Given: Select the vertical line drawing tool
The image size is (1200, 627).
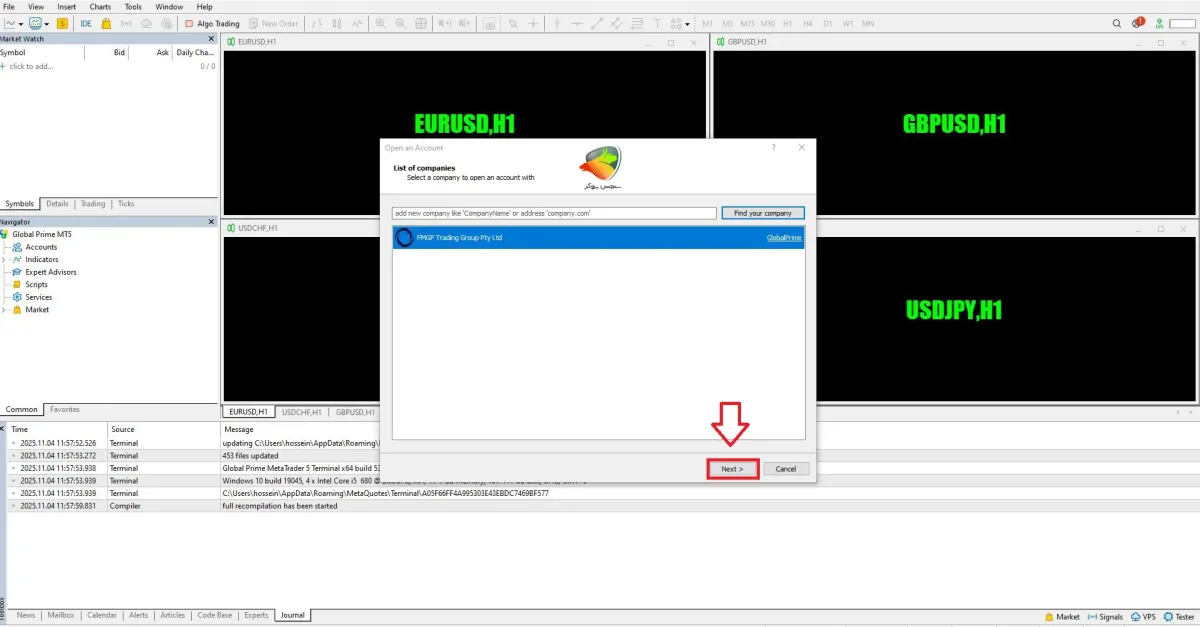Looking at the screenshot, I should (557, 23).
